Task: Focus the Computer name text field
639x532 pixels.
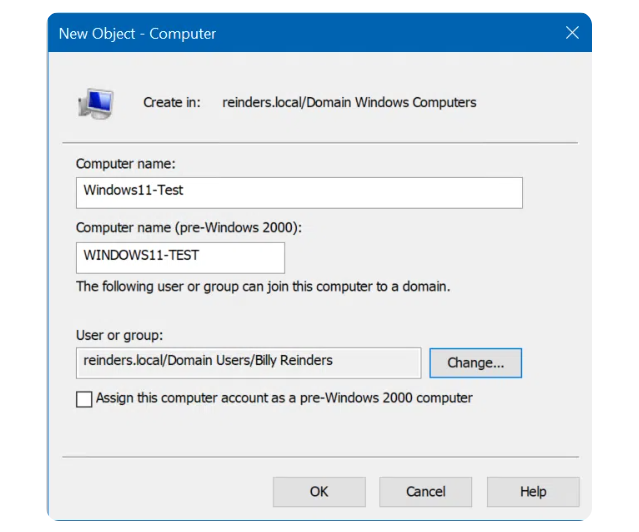Action: (x=299, y=192)
